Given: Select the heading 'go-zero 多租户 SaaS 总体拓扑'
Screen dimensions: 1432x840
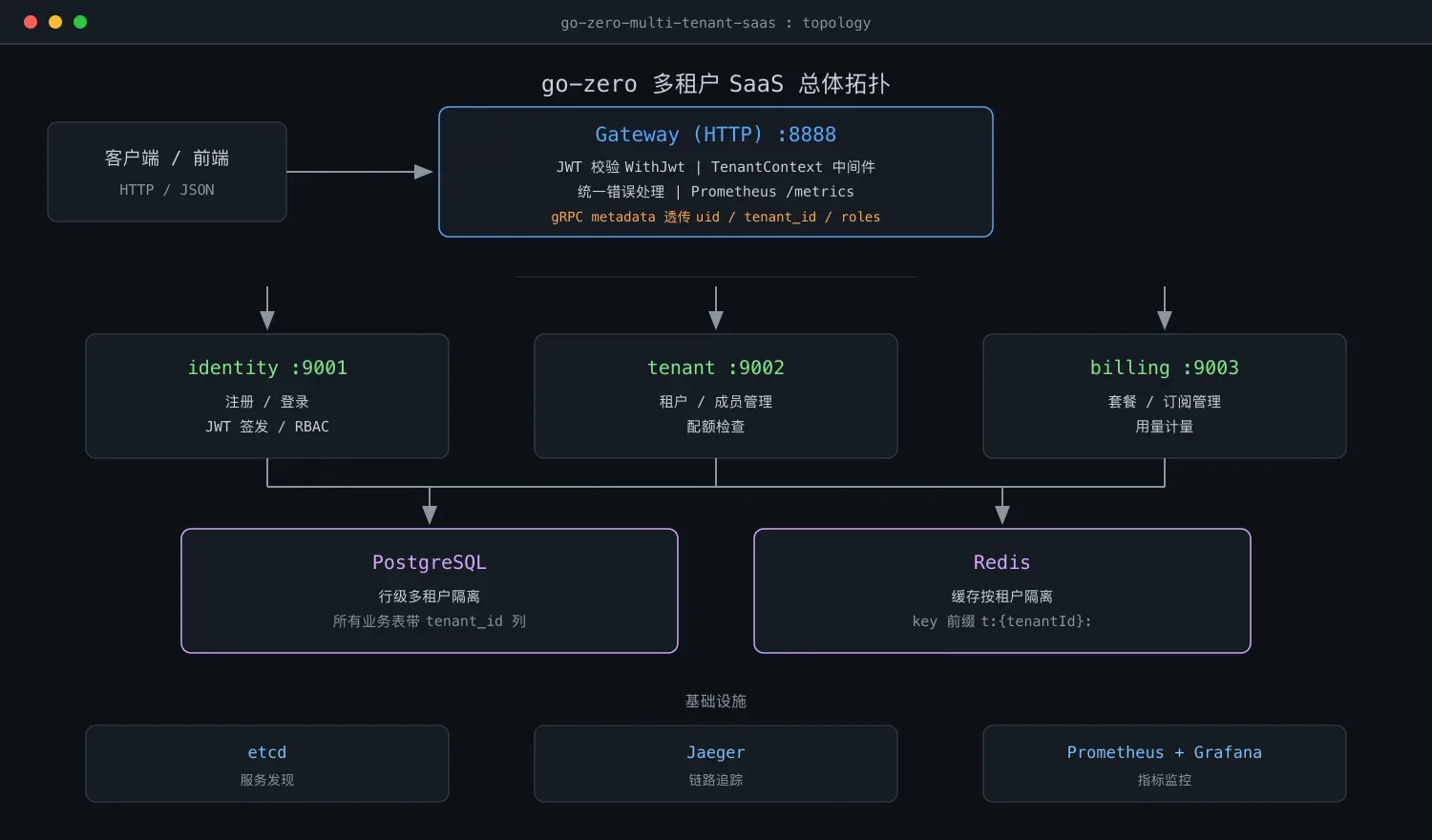Looking at the screenshot, I should [x=716, y=84].
